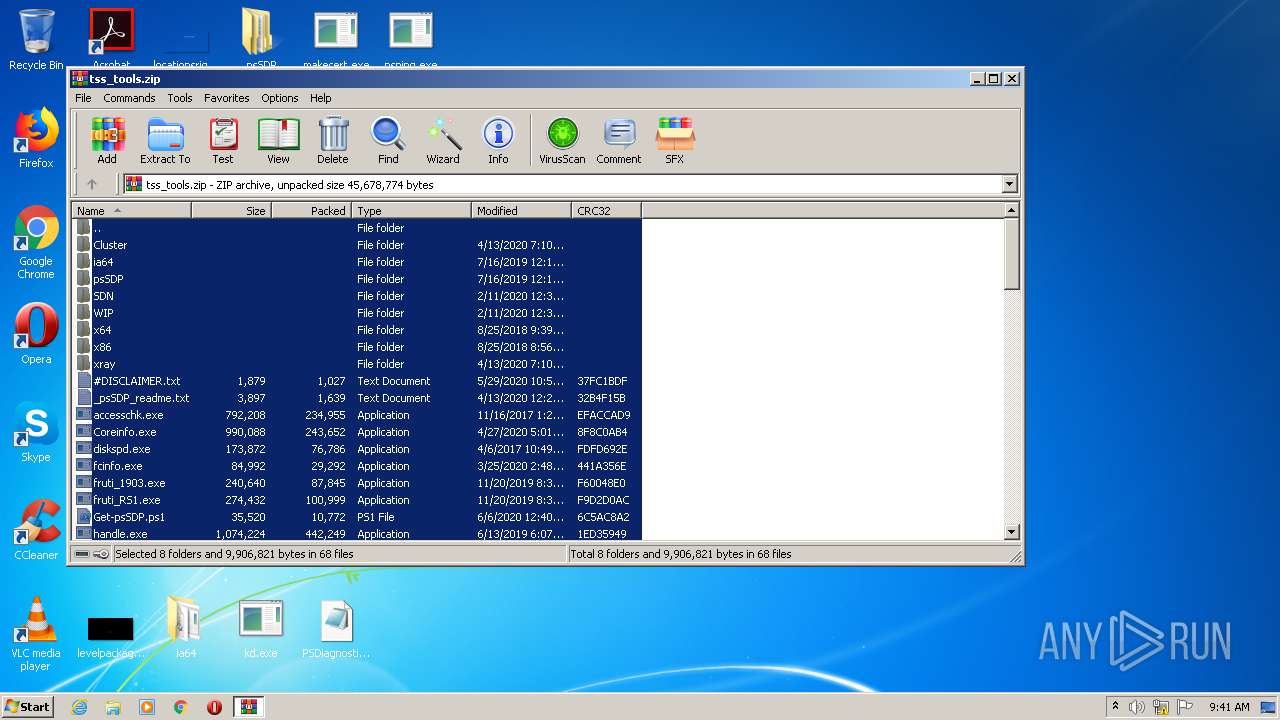
Task: Sort by Type column header
Action: pyautogui.click(x=411, y=210)
